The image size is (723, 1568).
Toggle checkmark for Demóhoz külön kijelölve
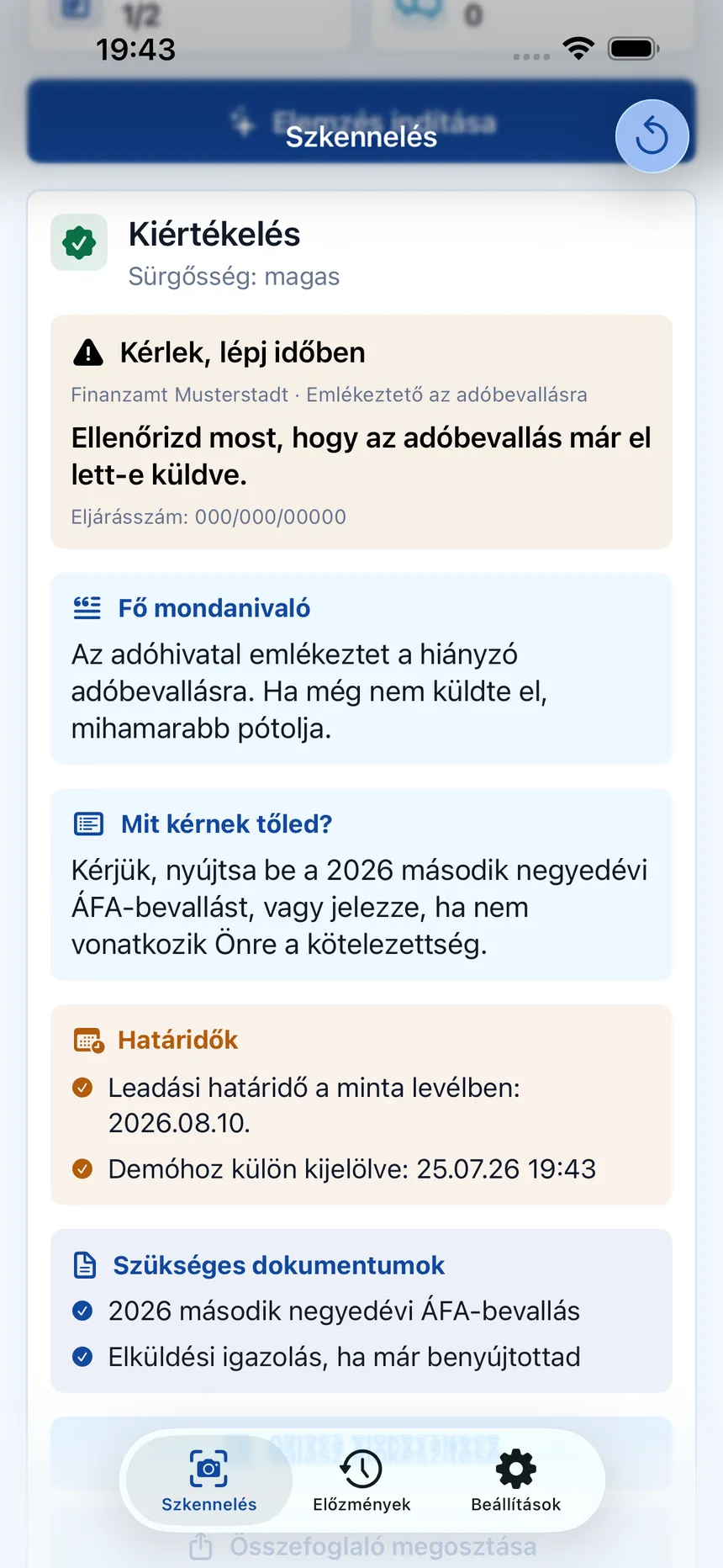tap(82, 1168)
